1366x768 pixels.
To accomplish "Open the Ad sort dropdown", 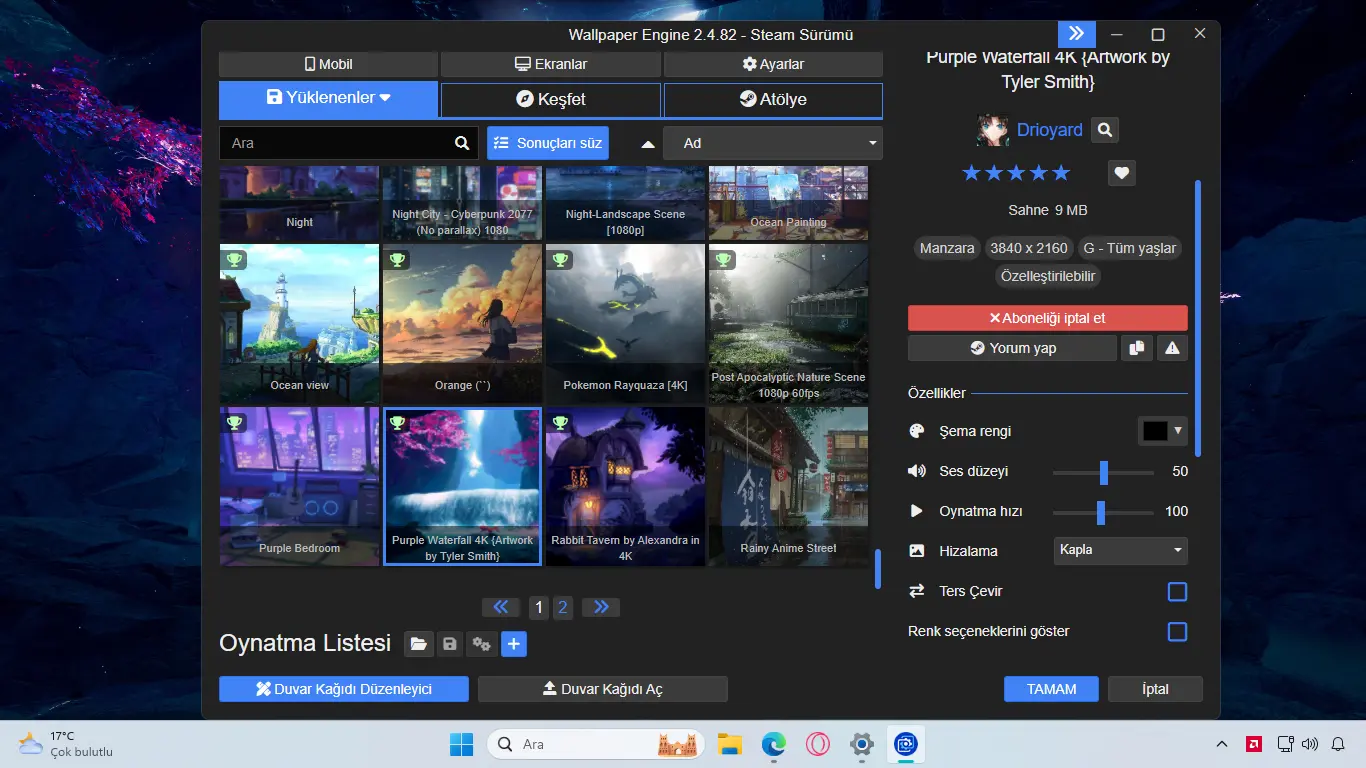I will point(773,143).
